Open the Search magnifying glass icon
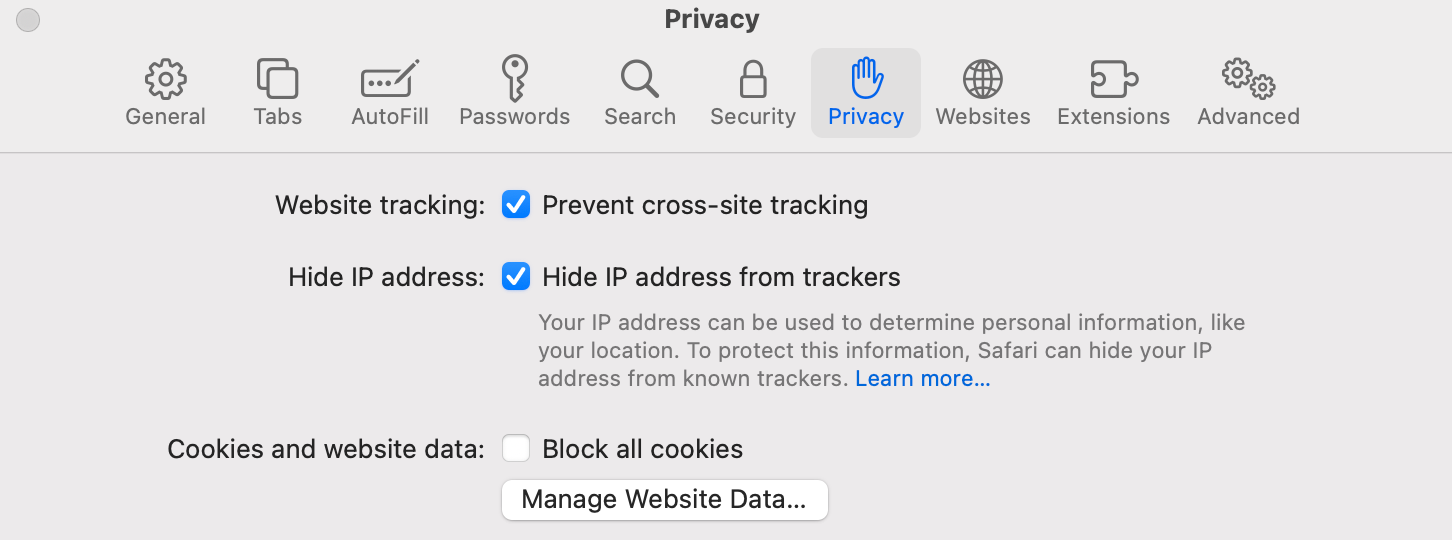Image resolution: width=1452 pixels, height=540 pixels. 639,78
